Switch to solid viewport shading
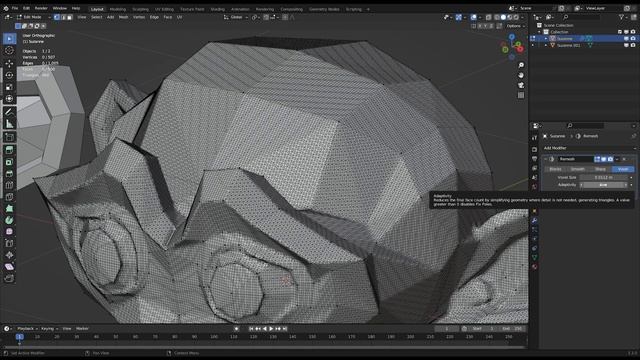The image size is (640, 360). pos(503,17)
